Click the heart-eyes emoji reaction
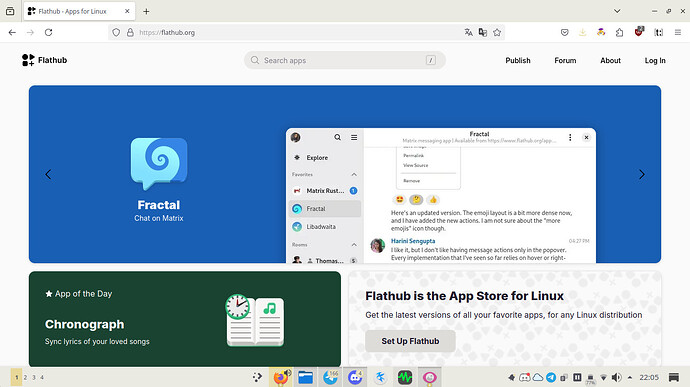This screenshot has height=387, width=690. (x=400, y=200)
